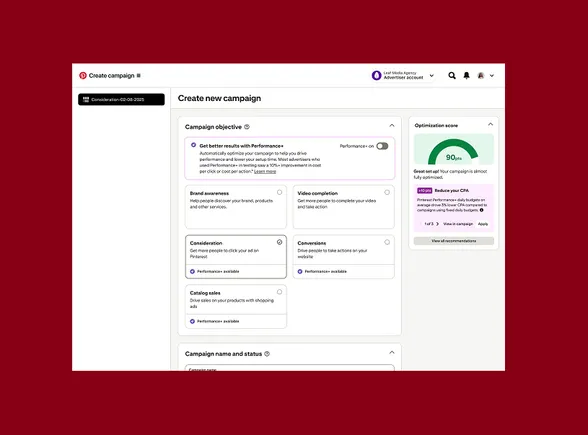Click the Conversions card title
Image resolution: width=588 pixels, height=435 pixels.
point(312,243)
